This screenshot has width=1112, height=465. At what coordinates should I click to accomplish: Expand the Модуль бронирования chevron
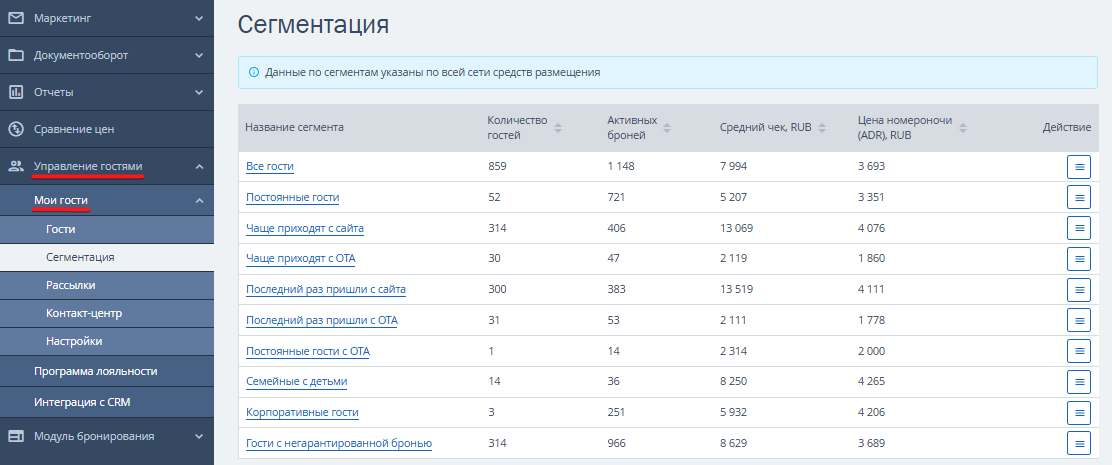click(199, 436)
